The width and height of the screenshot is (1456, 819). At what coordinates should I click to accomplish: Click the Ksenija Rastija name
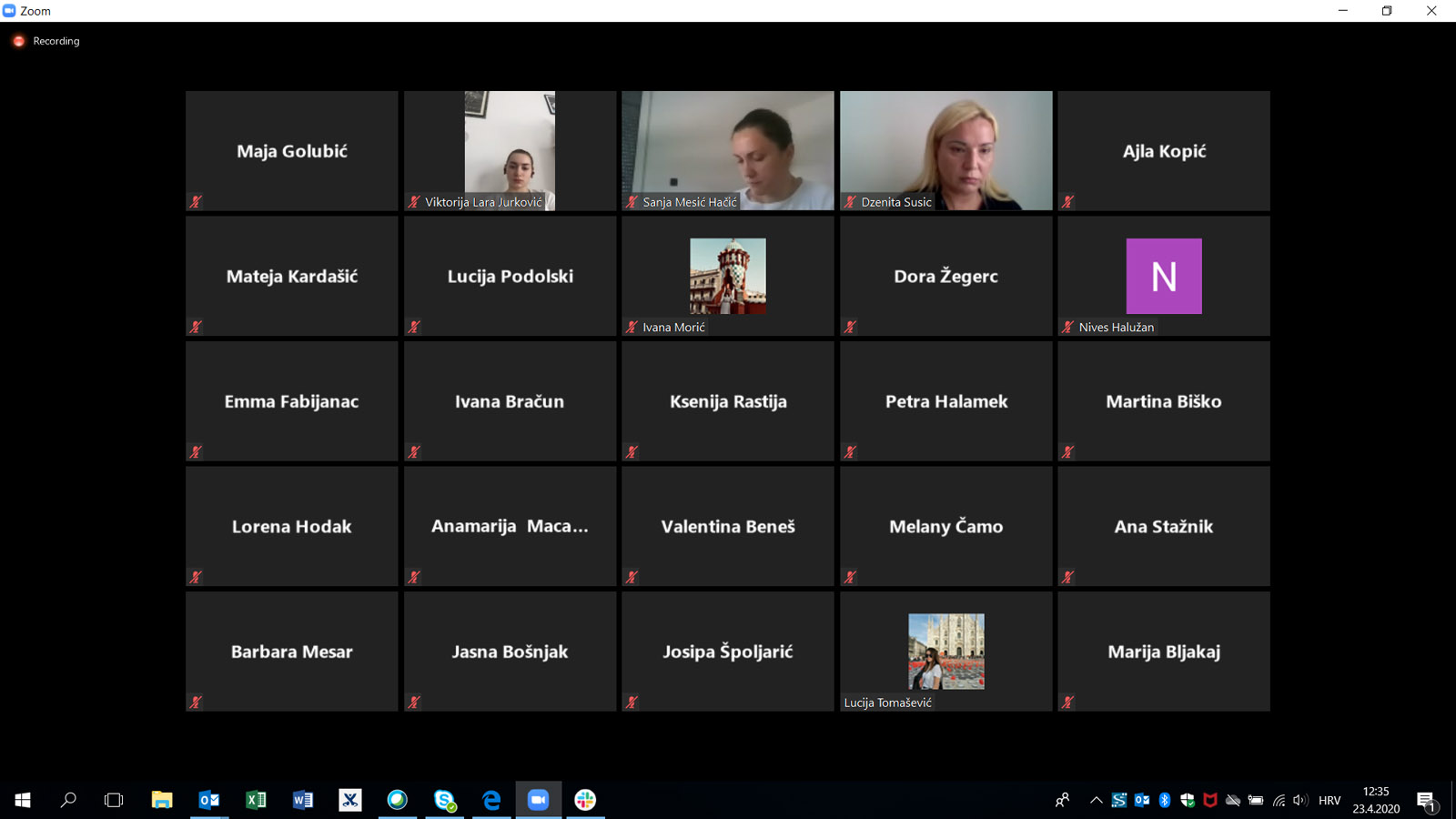[x=728, y=401]
